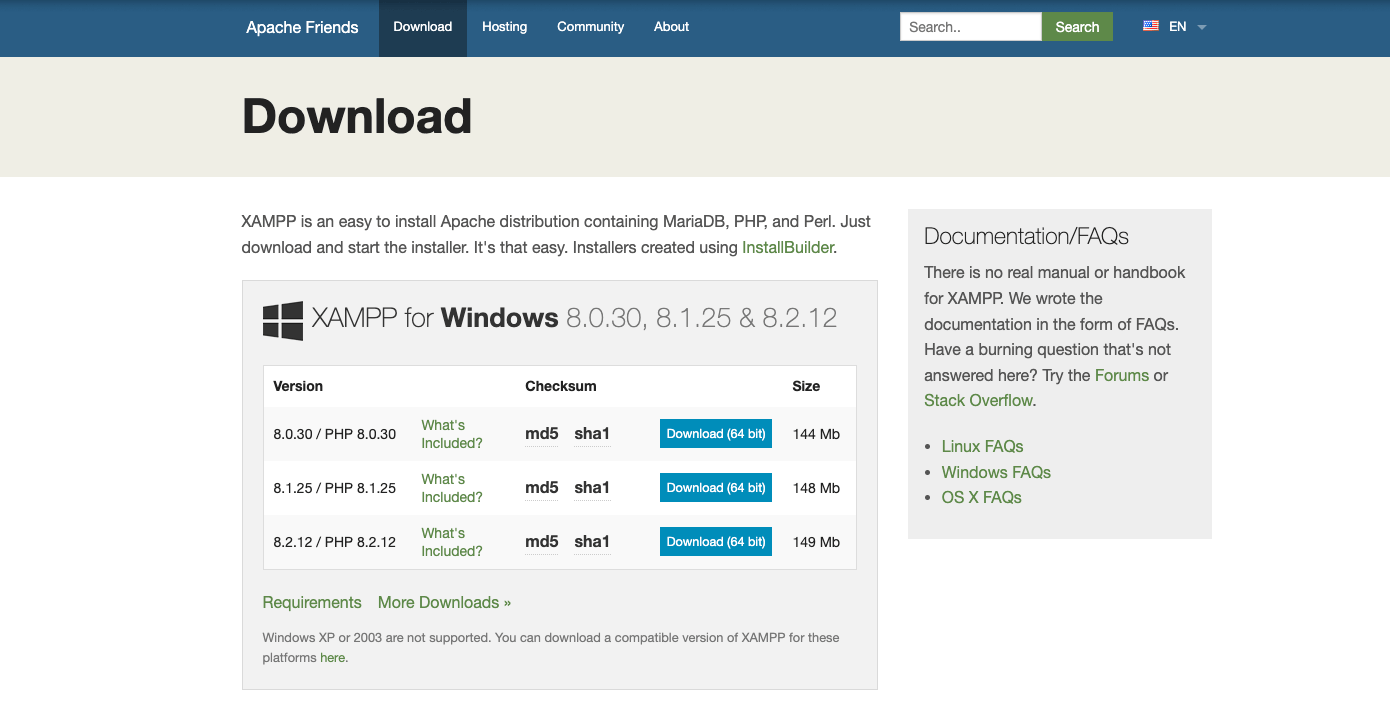This screenshot has height=704, width=1390.
Task: Visit the Stack Overflow link
Action: 978,400
